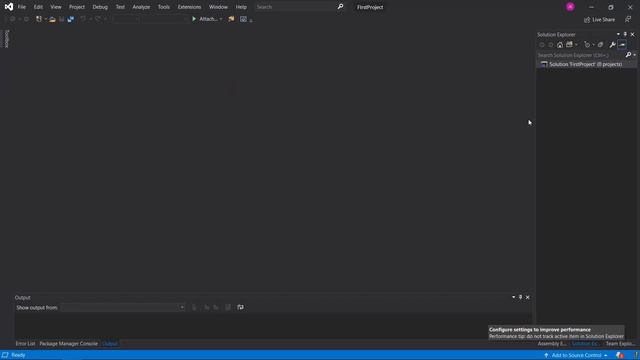Screen dimensions: 640x360
Task: Toggle auto-hide pin on Solution Explorer
Action: (x=625, y=34)
